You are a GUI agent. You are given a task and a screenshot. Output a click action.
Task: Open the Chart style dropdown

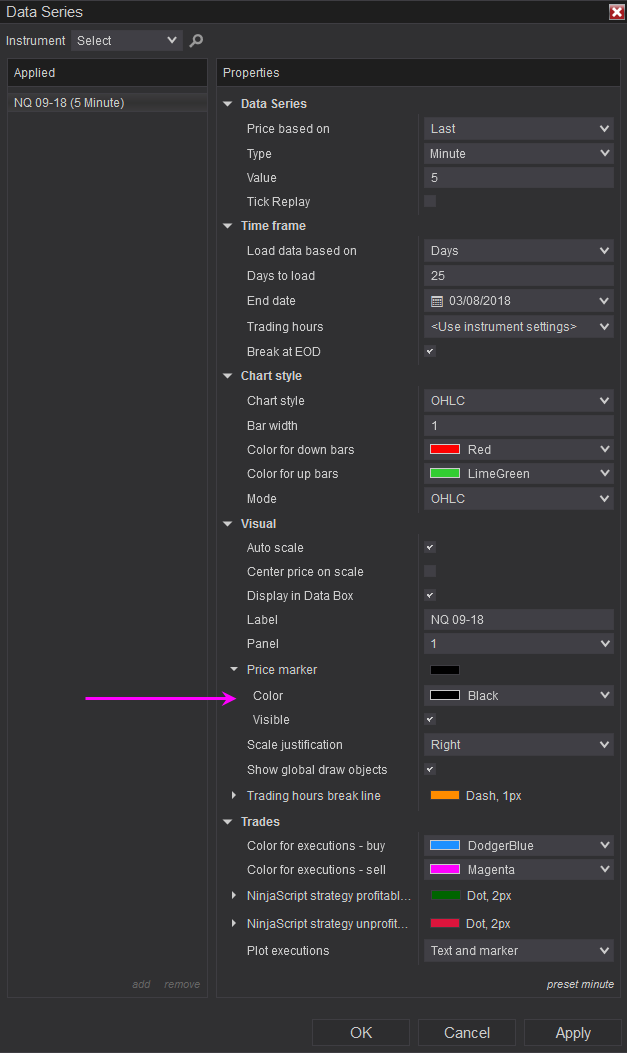[x=518, y=401]
